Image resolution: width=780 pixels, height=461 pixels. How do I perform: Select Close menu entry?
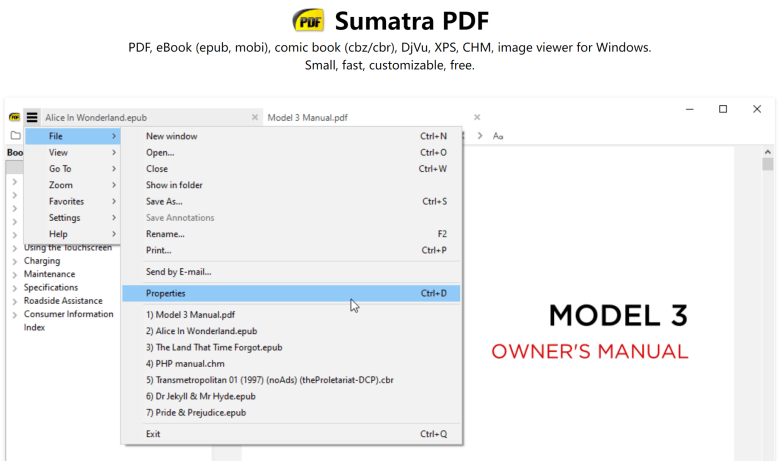(x=292, y=169)
